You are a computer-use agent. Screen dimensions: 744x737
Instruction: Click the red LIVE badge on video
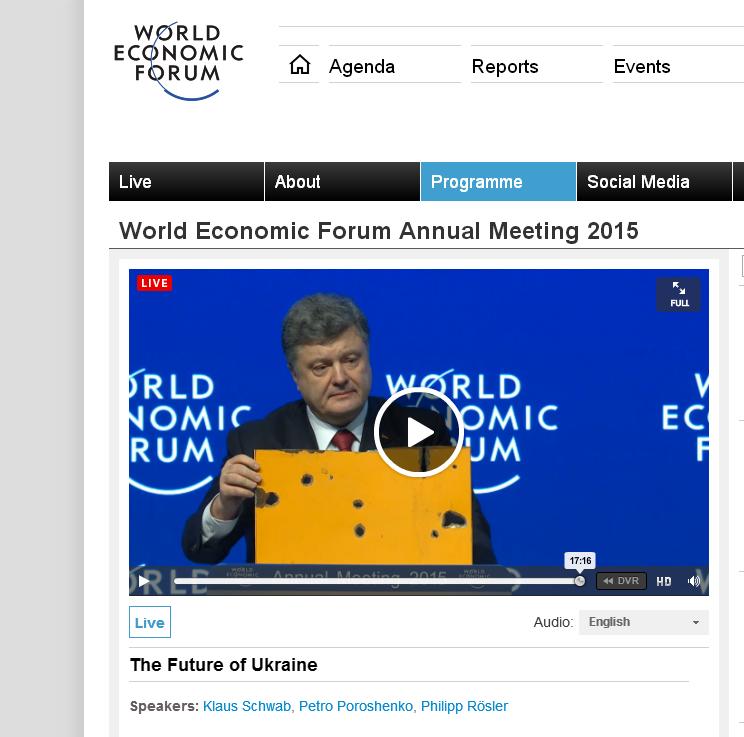coord(154,283)
